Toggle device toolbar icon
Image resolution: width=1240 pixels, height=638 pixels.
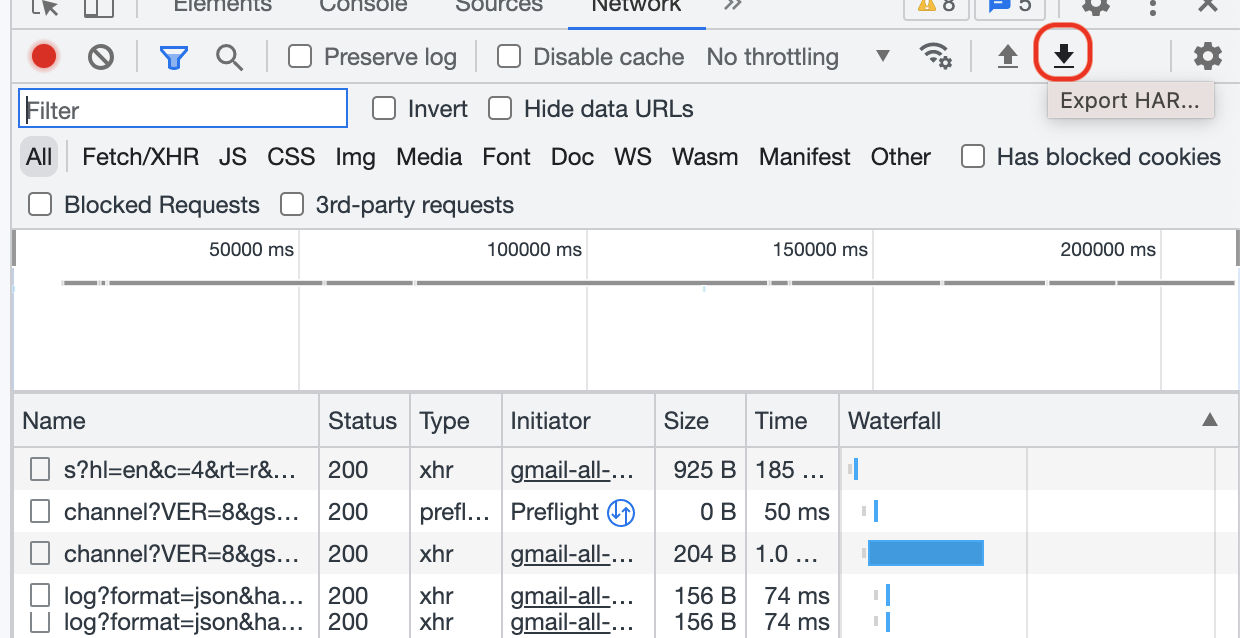98,7
